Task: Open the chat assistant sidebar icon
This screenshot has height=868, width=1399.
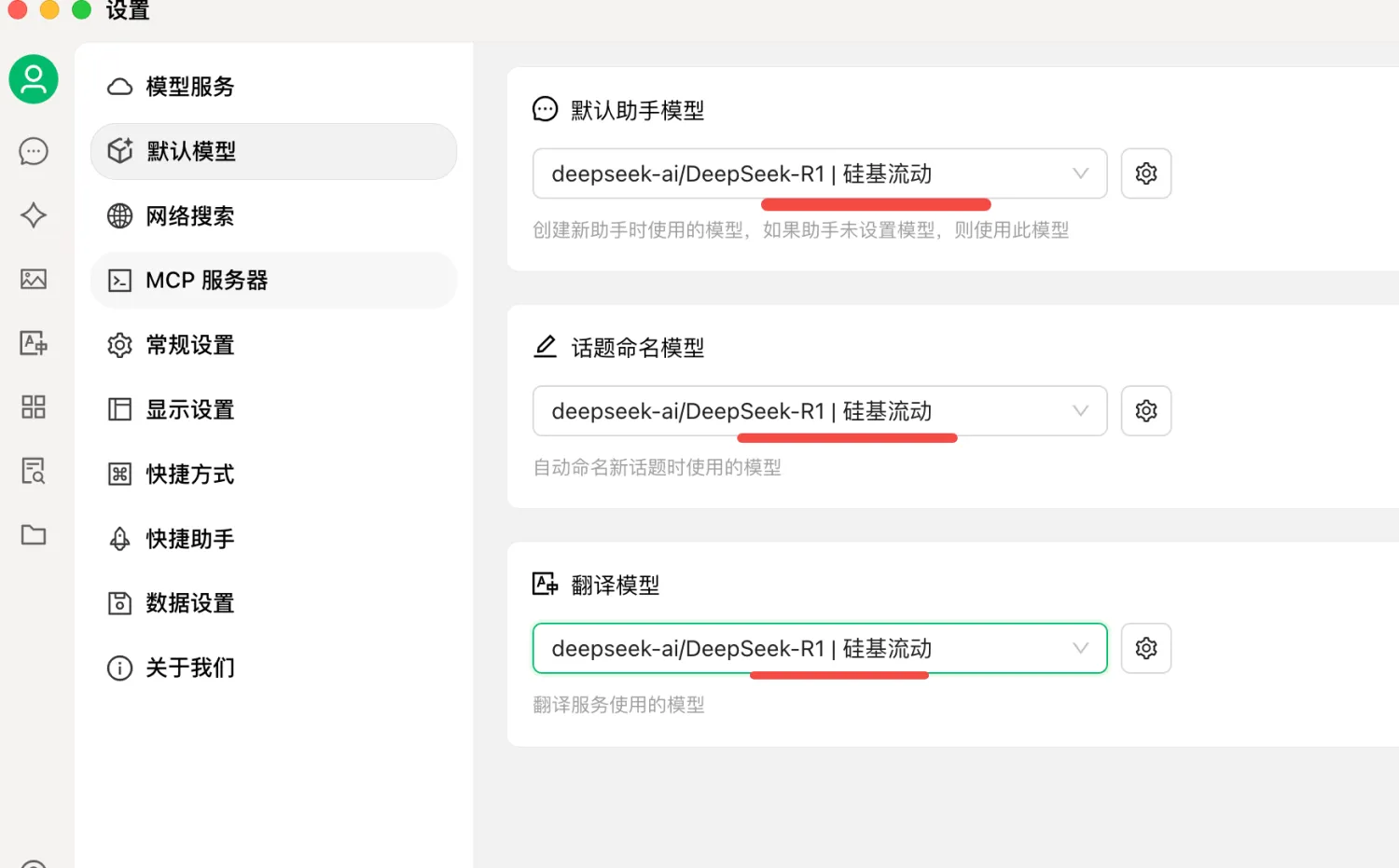Action: [34, 151]
